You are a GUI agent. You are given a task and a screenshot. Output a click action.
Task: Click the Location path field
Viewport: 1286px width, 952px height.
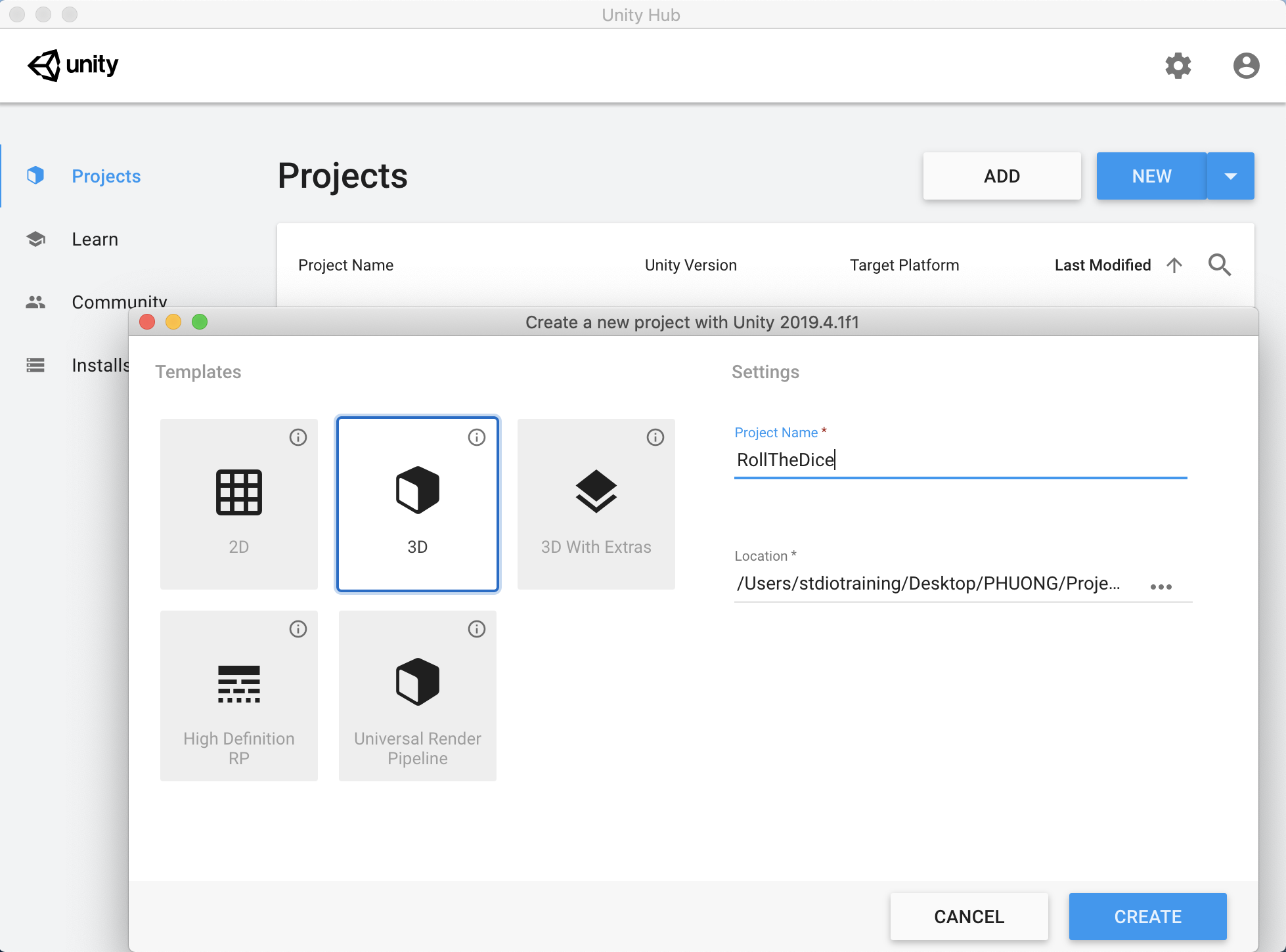tap(929, 583)
